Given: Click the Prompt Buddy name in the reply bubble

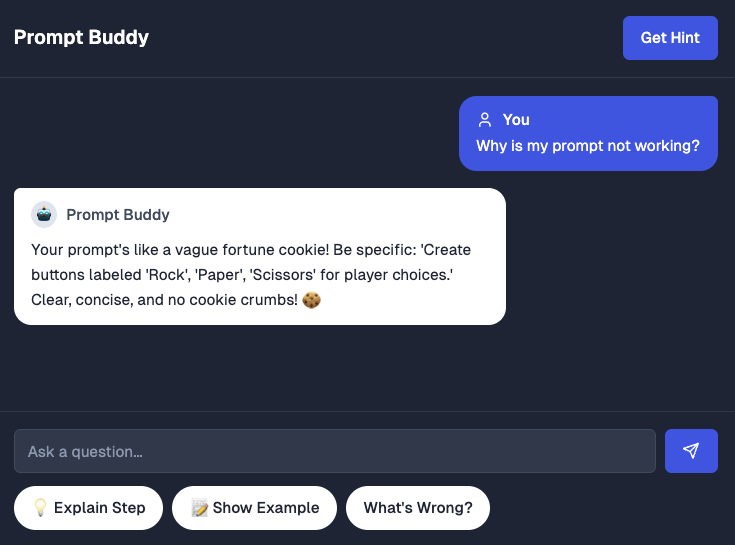Looking at the screenshot, I should pyautogui.click(x=118, y=215).
